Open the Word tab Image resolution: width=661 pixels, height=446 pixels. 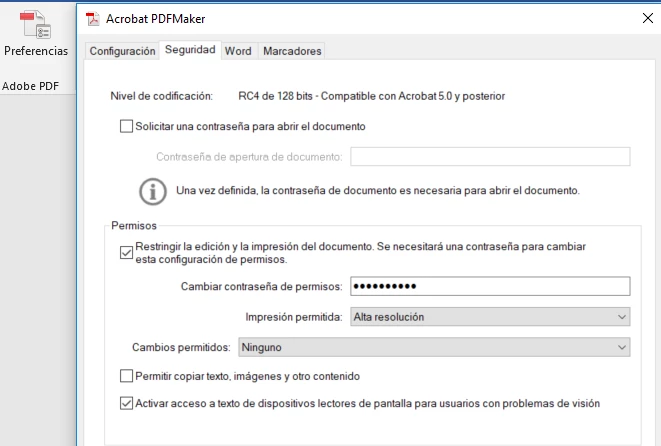click(238, 51)
